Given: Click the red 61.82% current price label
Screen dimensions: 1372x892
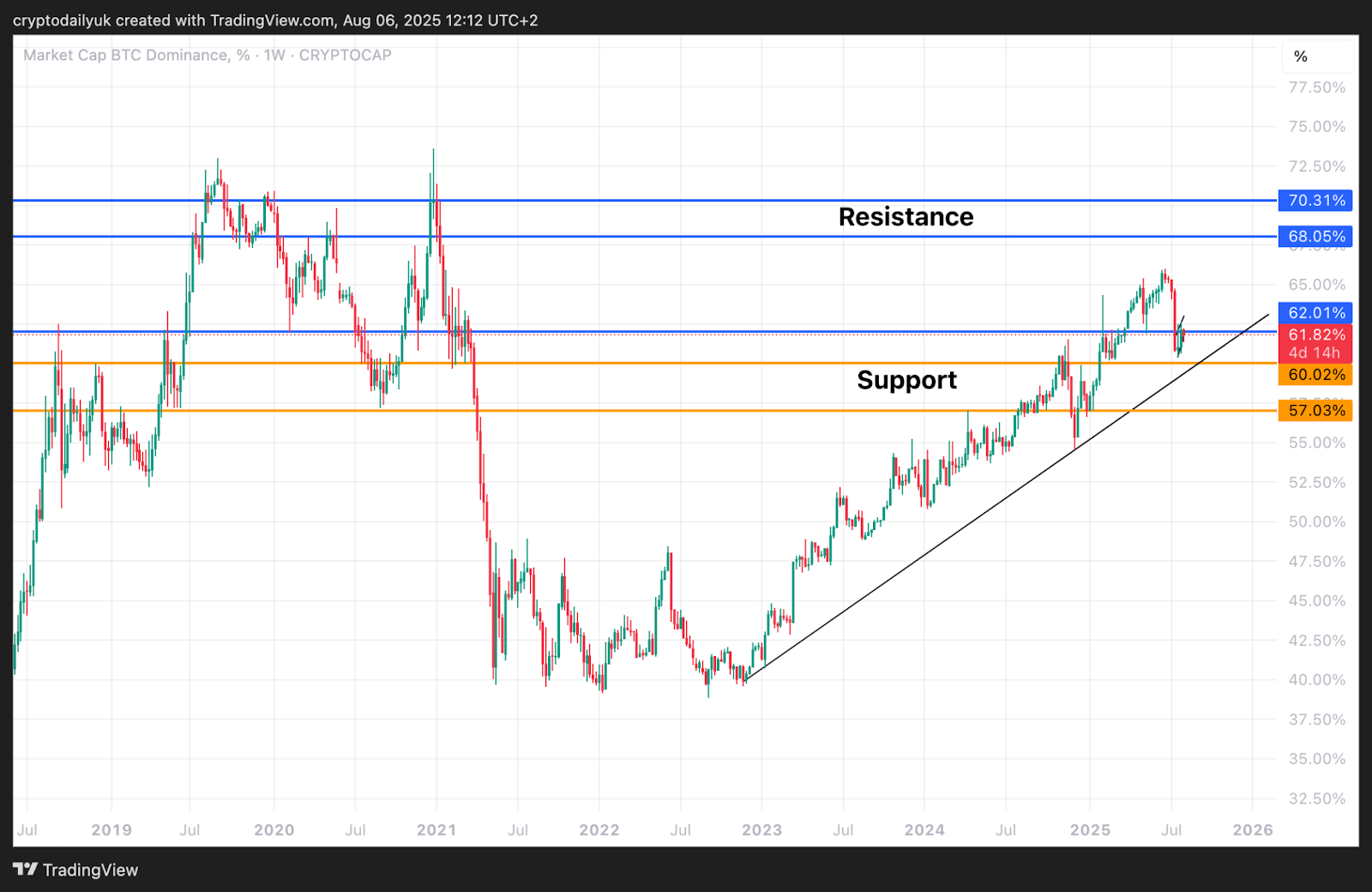Looking at the screenshot, I should tap(1315, 343).
